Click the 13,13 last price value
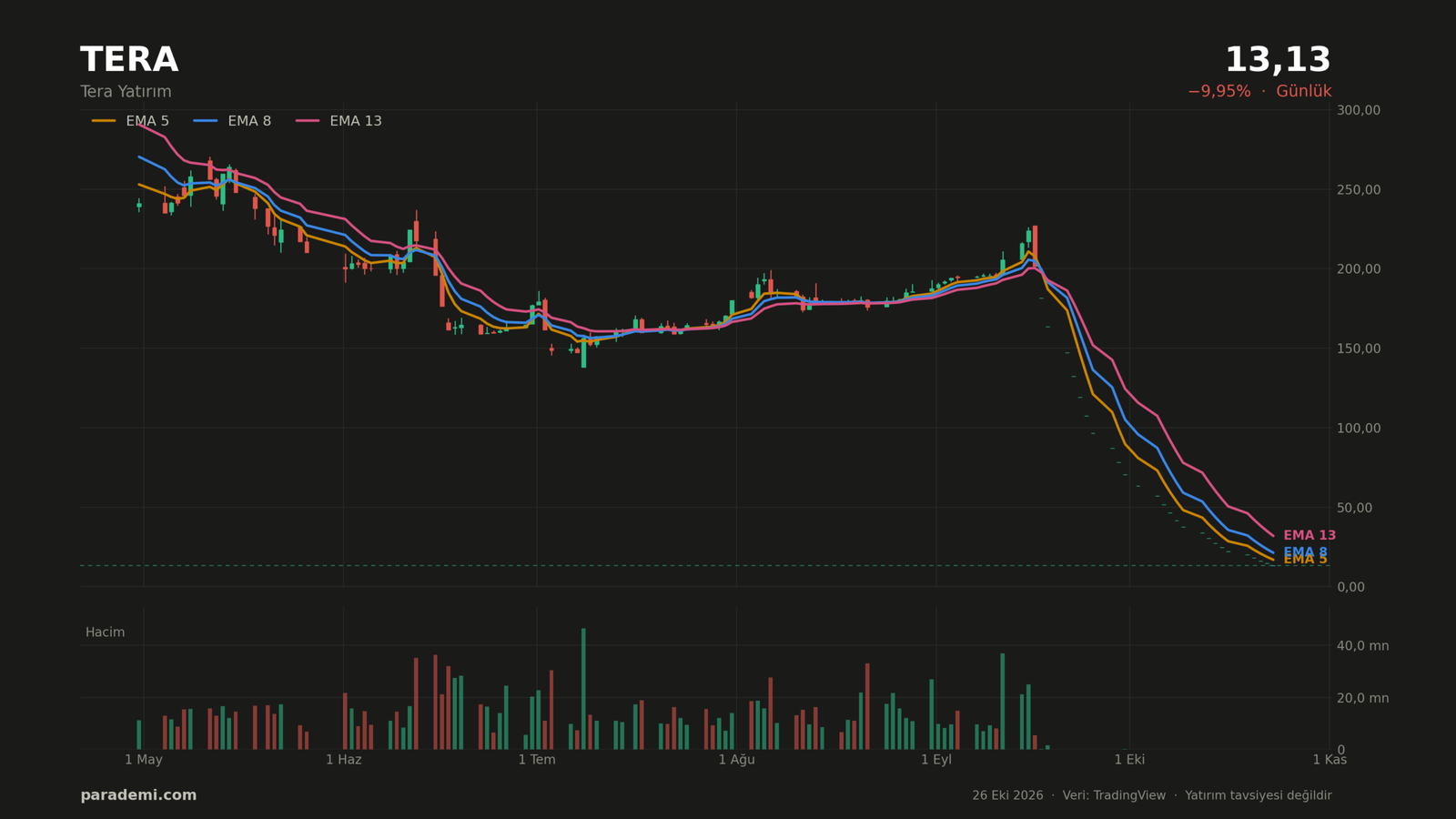The image size is (1456, 819). tap(1278, 60)
